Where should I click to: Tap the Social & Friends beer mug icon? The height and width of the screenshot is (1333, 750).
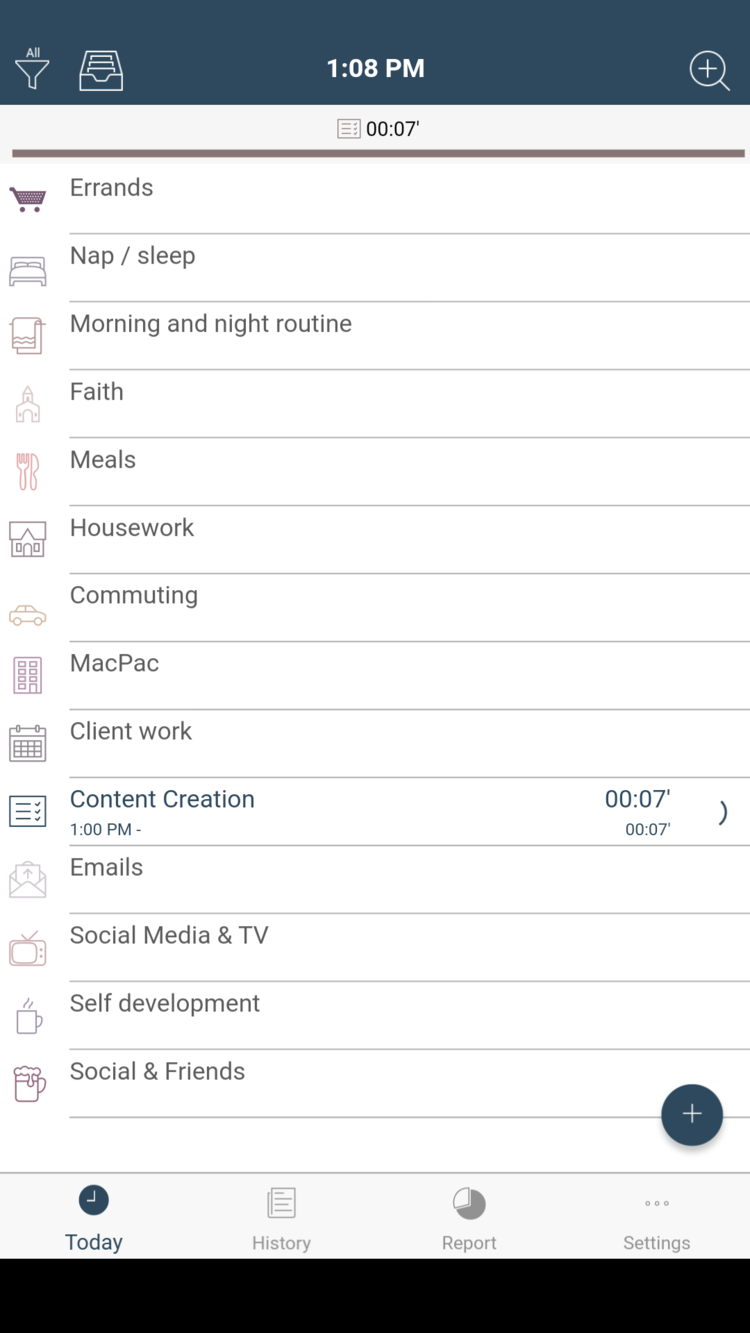pyautogui.click(x=28, y=1084)
